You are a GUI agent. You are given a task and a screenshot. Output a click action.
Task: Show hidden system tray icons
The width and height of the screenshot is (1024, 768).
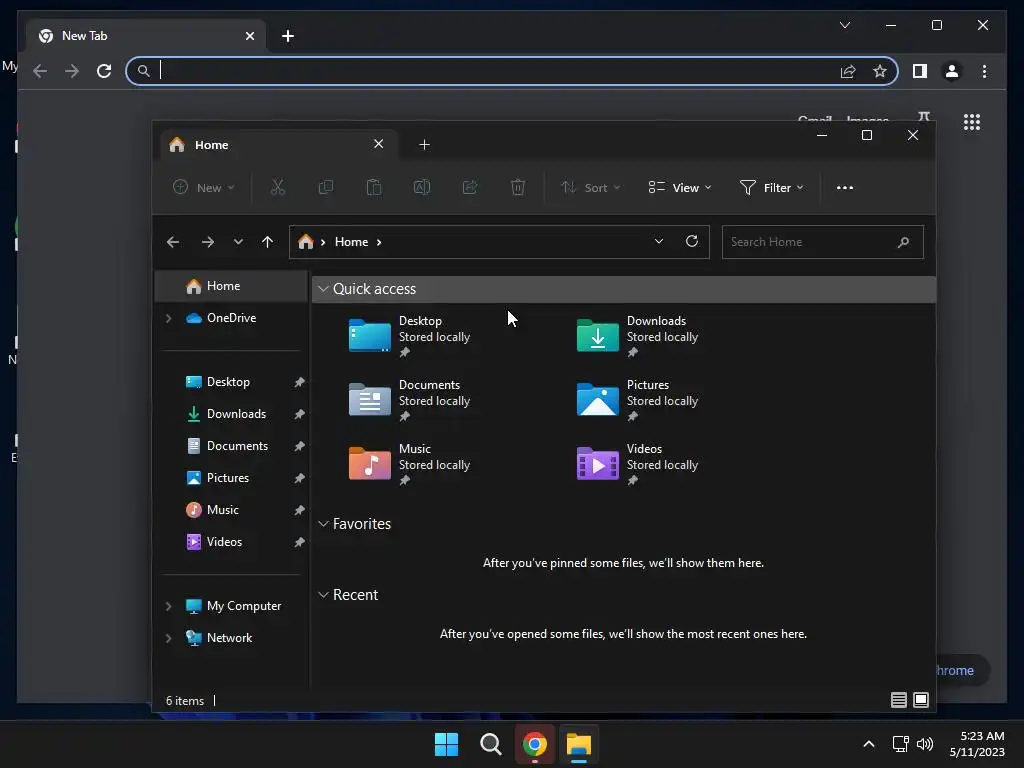(x=869, y=744)
